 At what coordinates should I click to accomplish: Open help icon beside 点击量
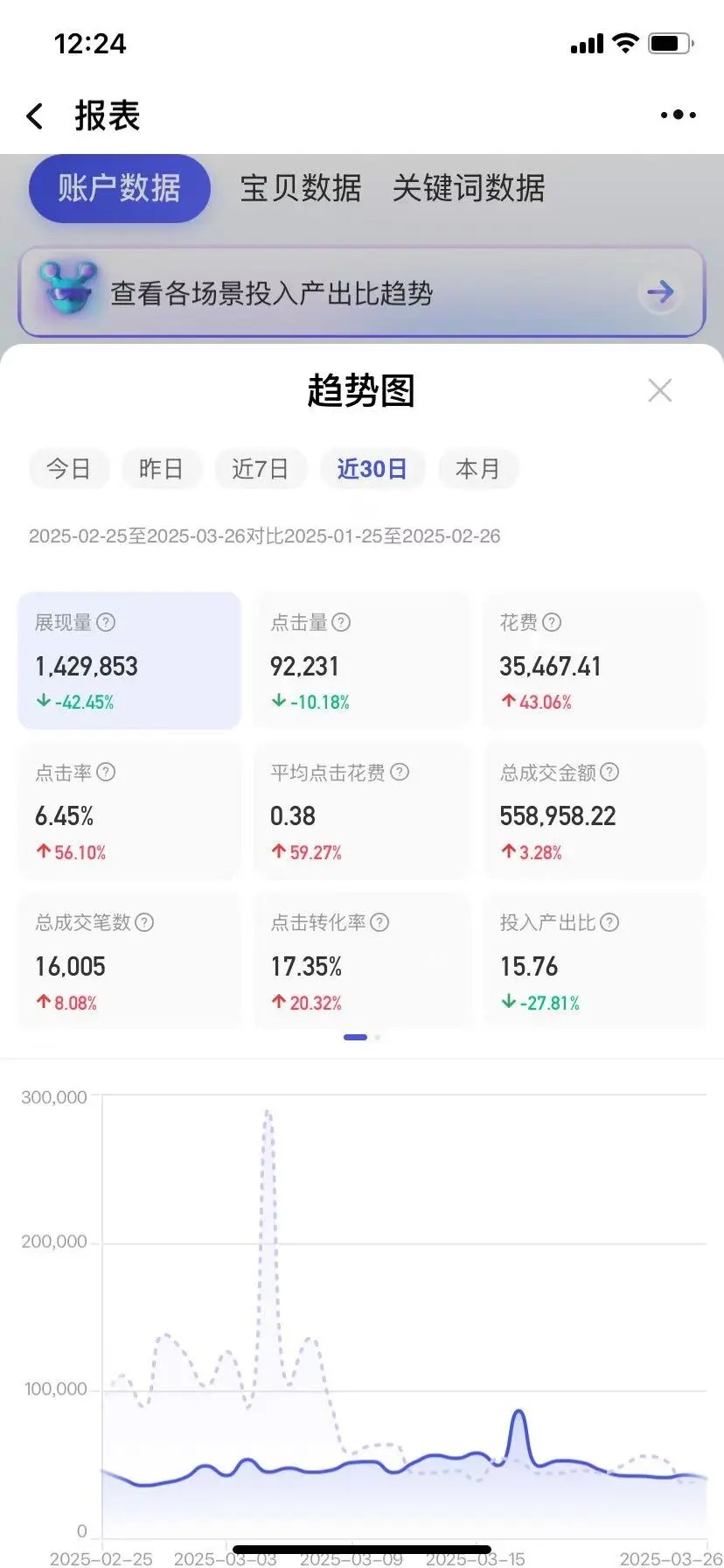341,622
